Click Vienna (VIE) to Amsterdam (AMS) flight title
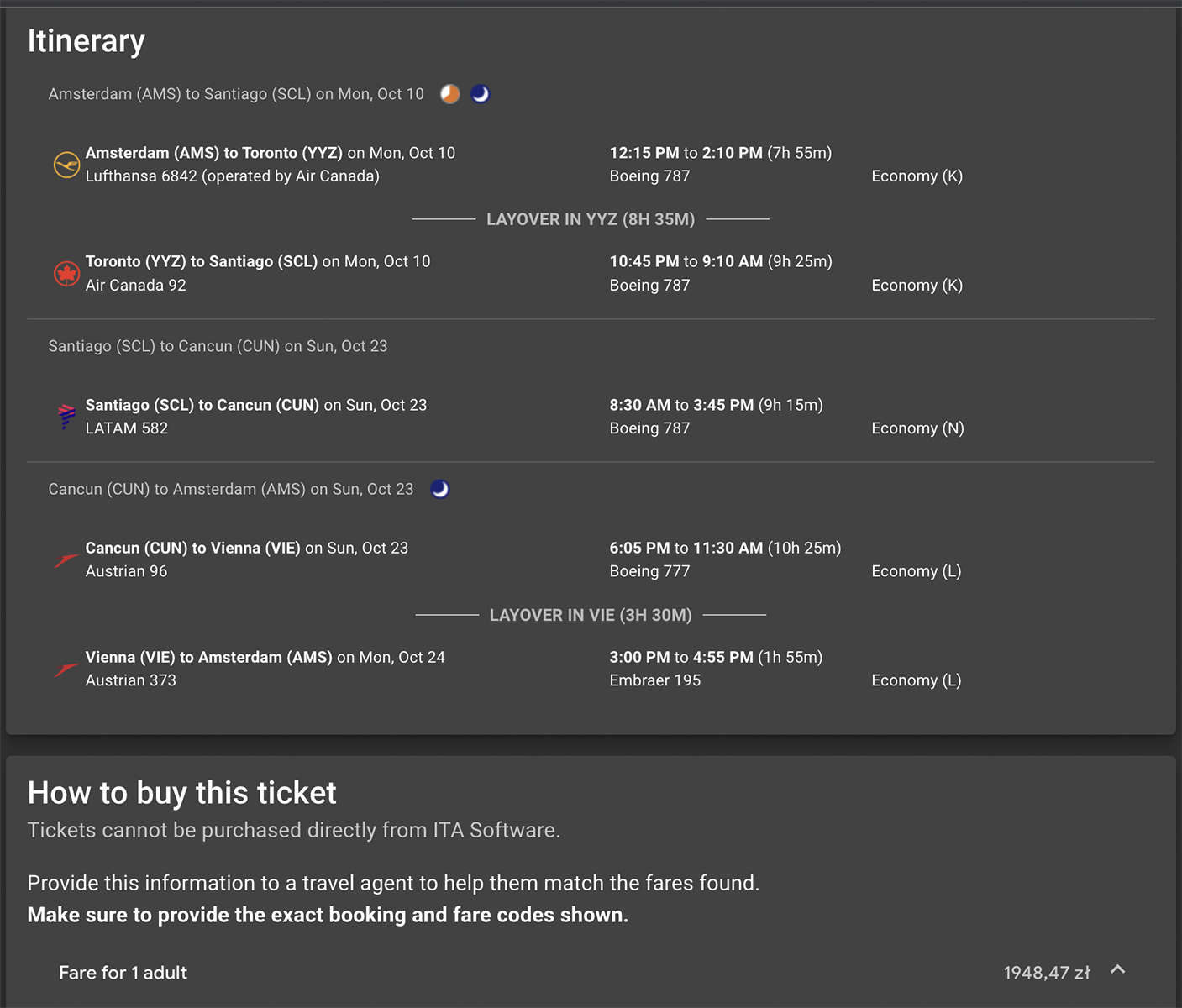 [209, 657]
